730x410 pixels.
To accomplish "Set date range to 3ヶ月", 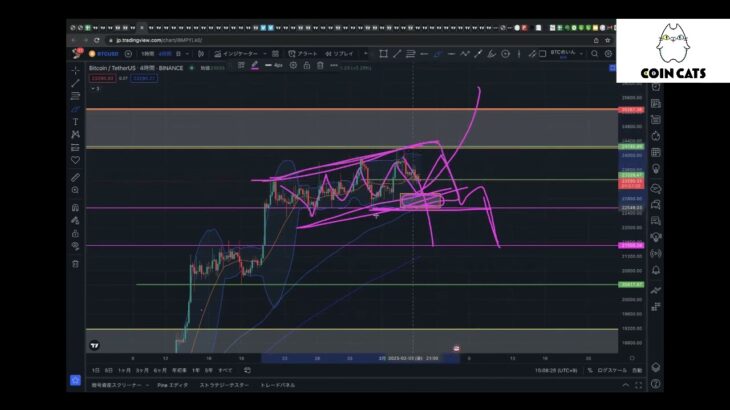I will click(142, 370).
